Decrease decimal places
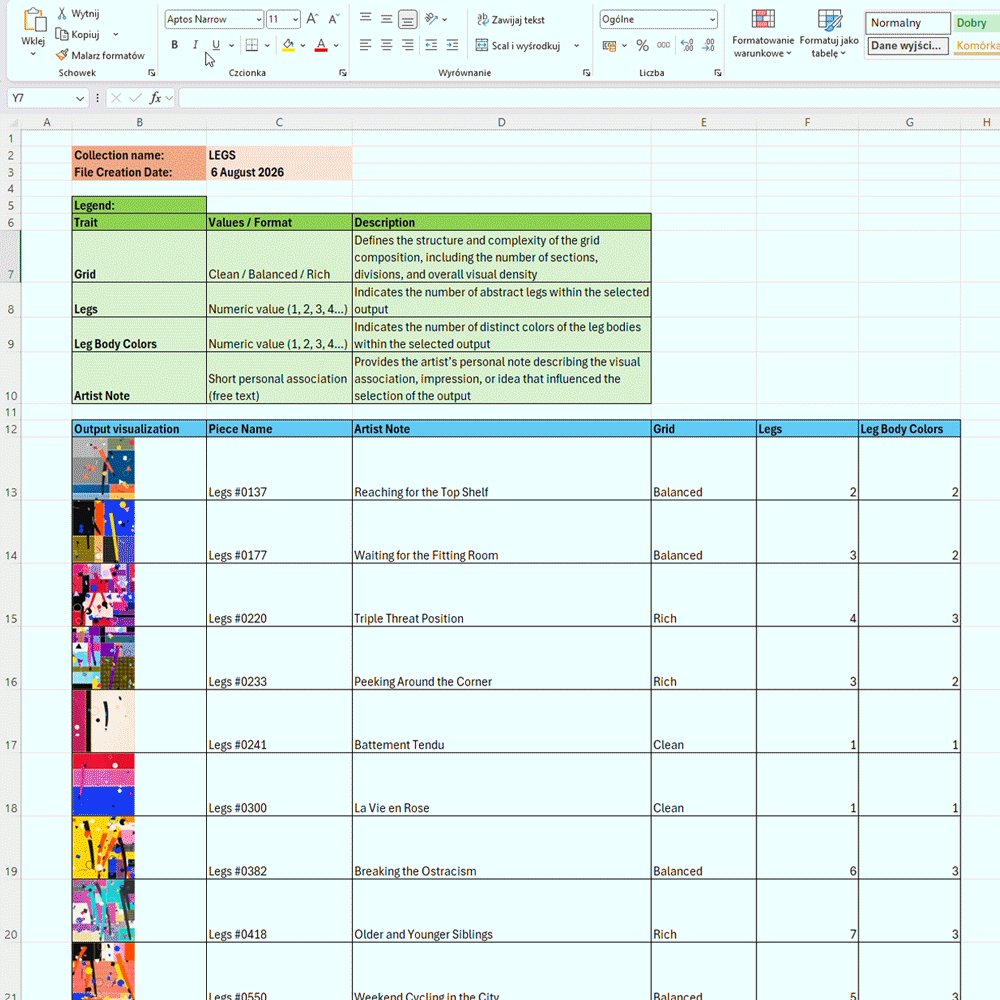The image size is (1000, 1000). point(709,45)
